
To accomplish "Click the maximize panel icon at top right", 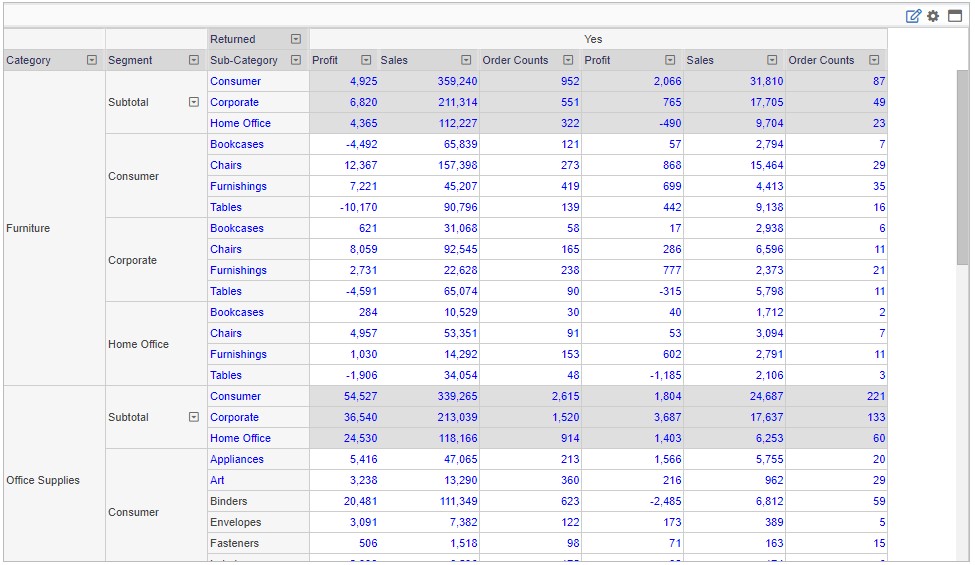I will 954,16.
